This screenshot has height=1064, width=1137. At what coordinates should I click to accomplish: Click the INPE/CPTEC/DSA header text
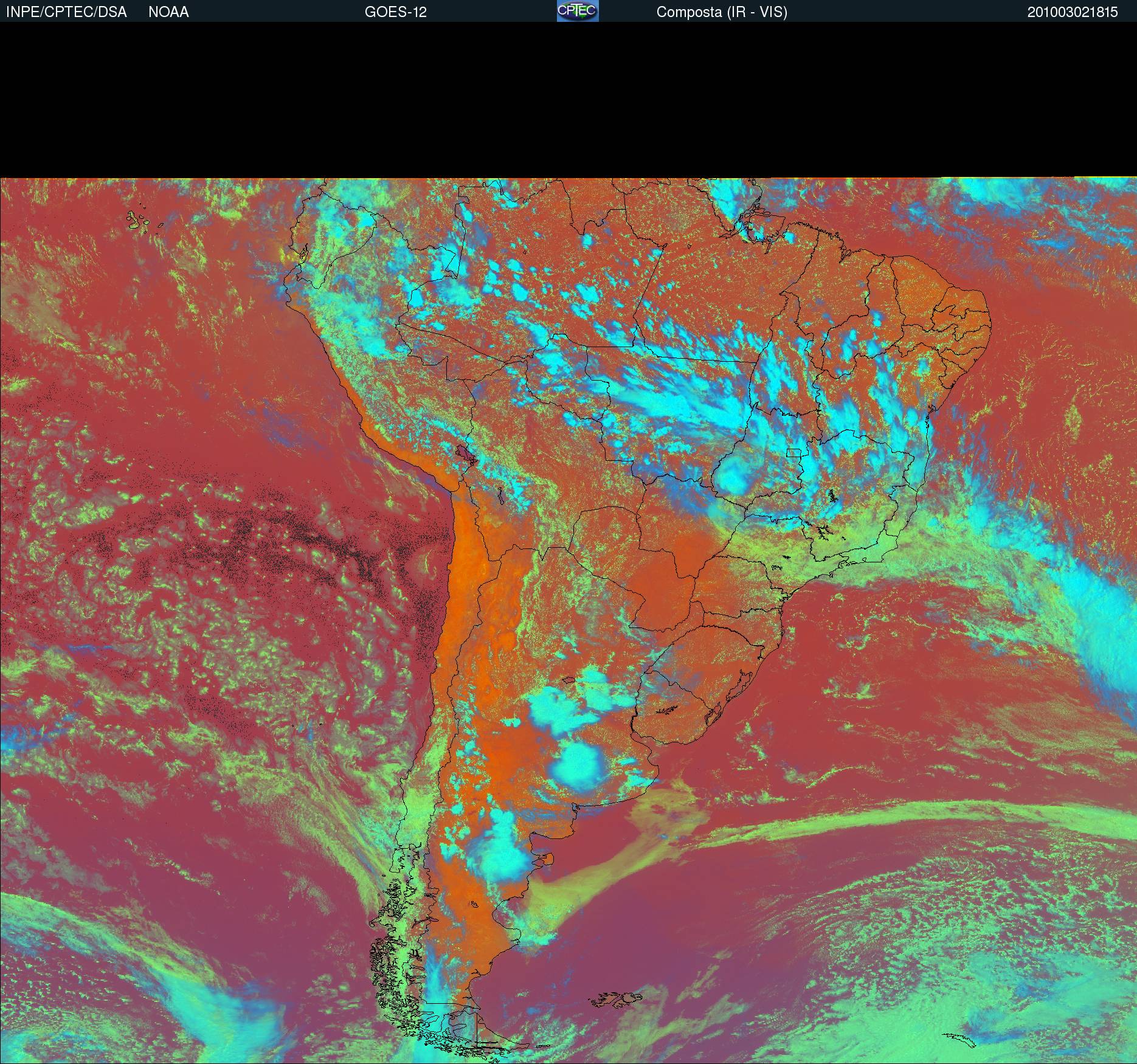coord(66,12)
